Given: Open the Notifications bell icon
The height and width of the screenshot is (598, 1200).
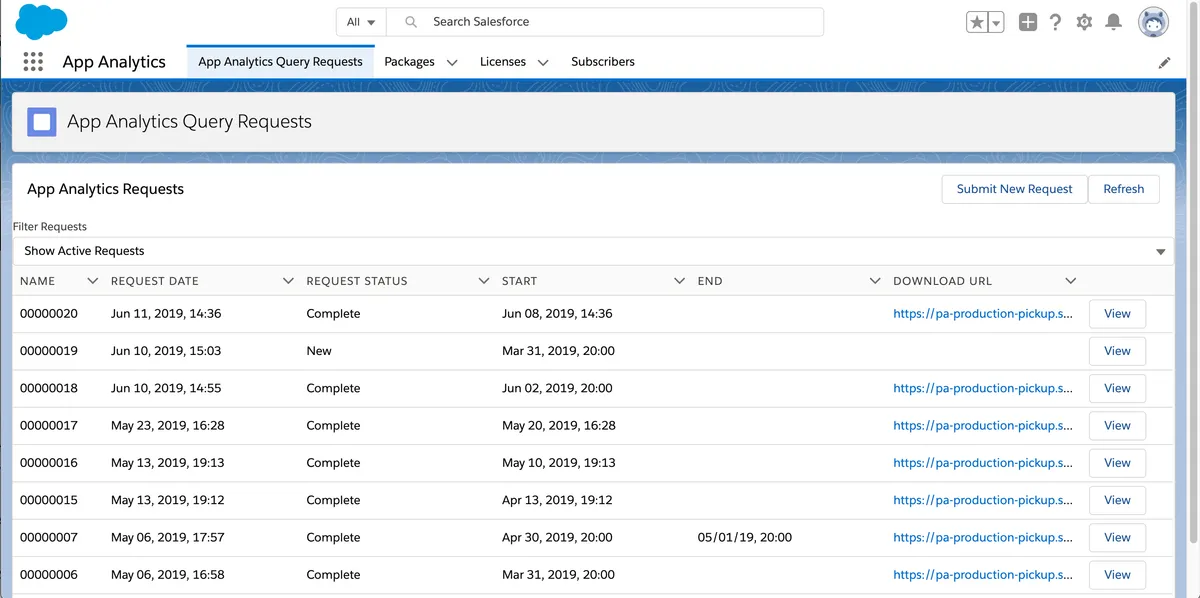Looking at the screenshot, I should [1113, 22].
